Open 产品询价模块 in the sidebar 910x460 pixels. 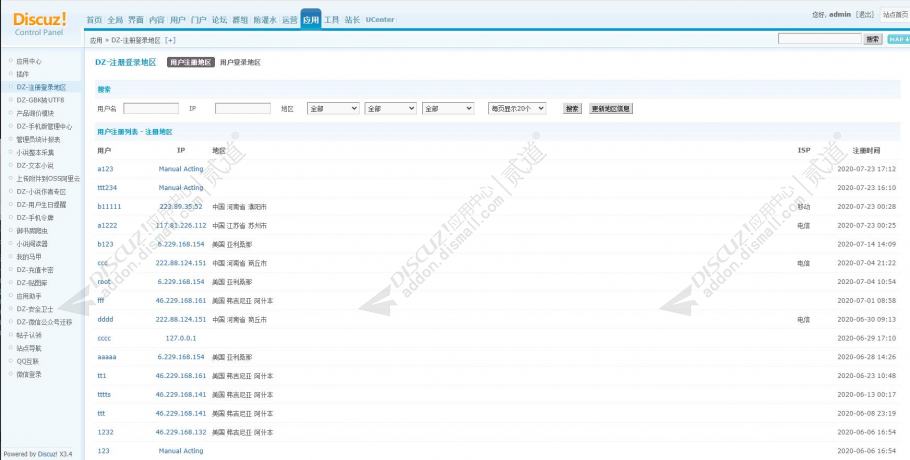point(35,113)
